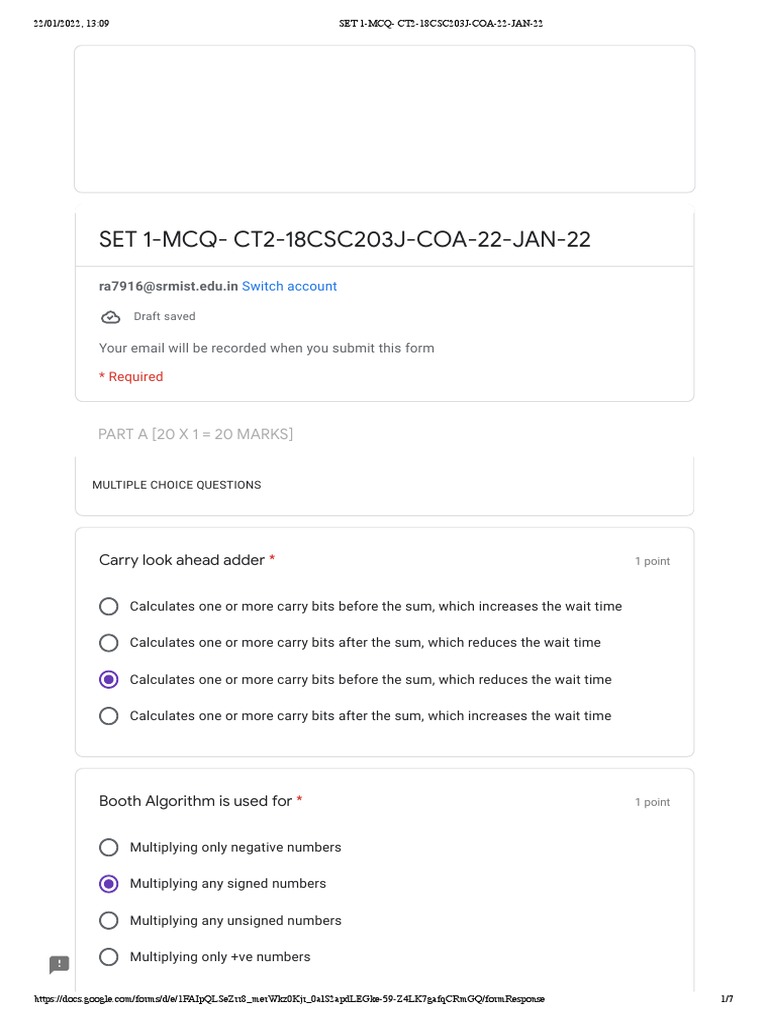768x1024 pixels.
Task: Click the 'Booth Algorithm is used for' question
Action: tap(195, 801)
